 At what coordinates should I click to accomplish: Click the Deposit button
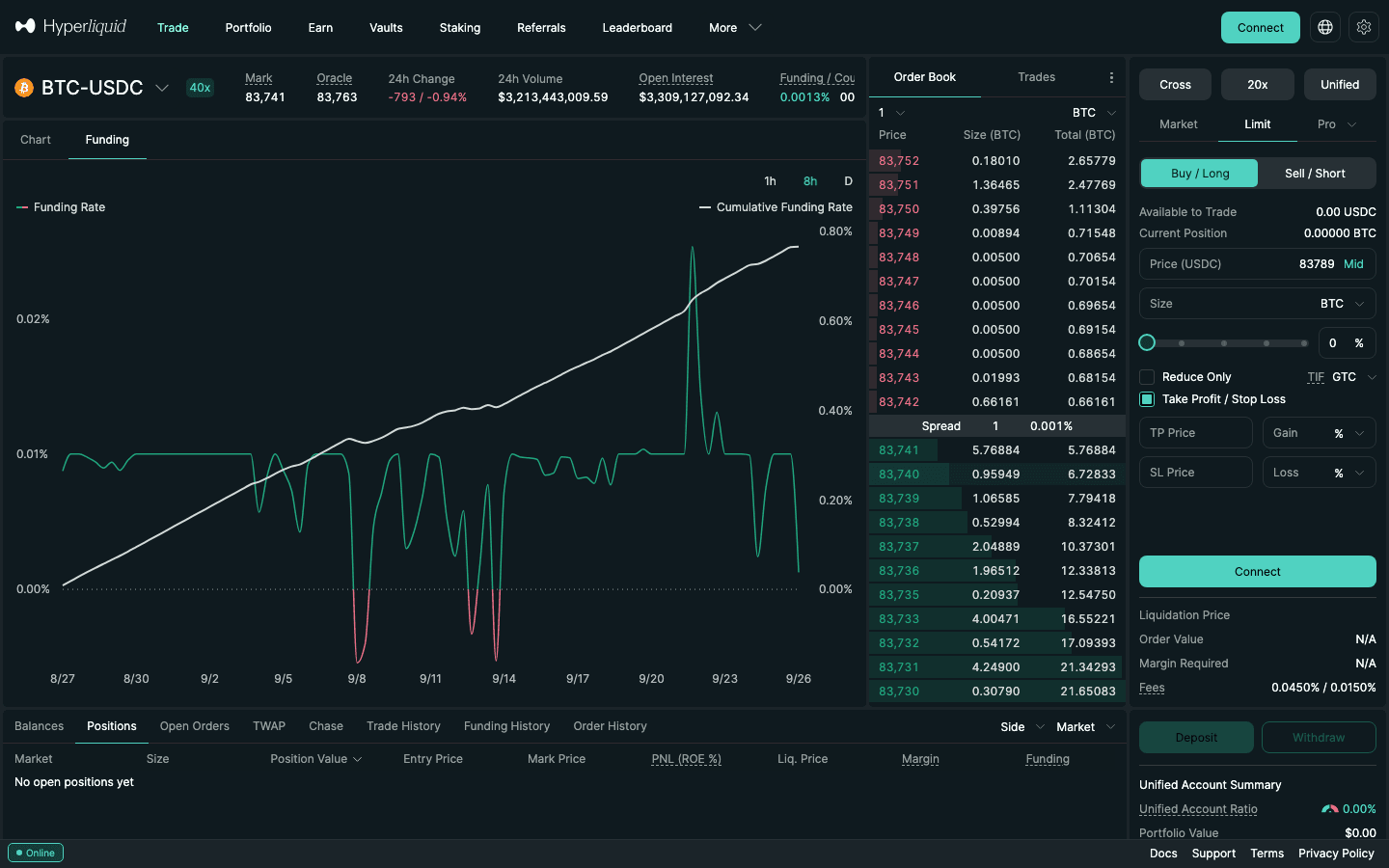pyautogui.click(x=1196, y=738)
